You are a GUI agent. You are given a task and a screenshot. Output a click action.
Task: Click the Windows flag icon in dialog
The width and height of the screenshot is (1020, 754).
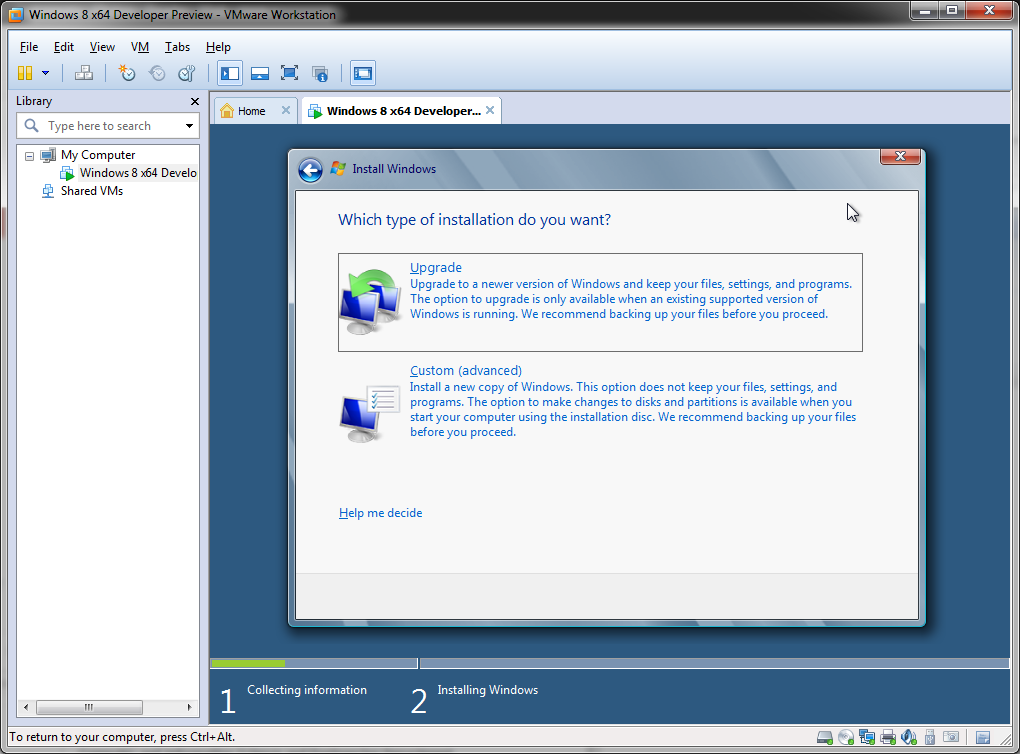338,168
